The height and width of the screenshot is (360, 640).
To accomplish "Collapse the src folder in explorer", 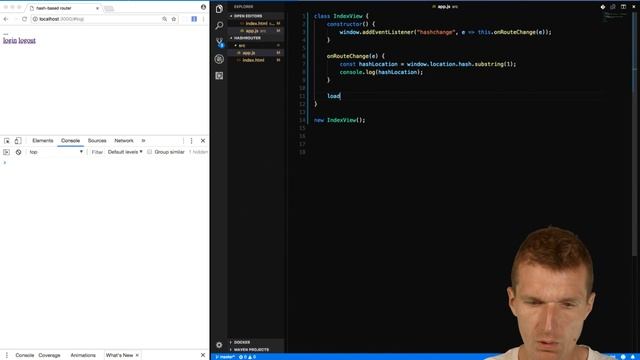I will coord(256,45).
